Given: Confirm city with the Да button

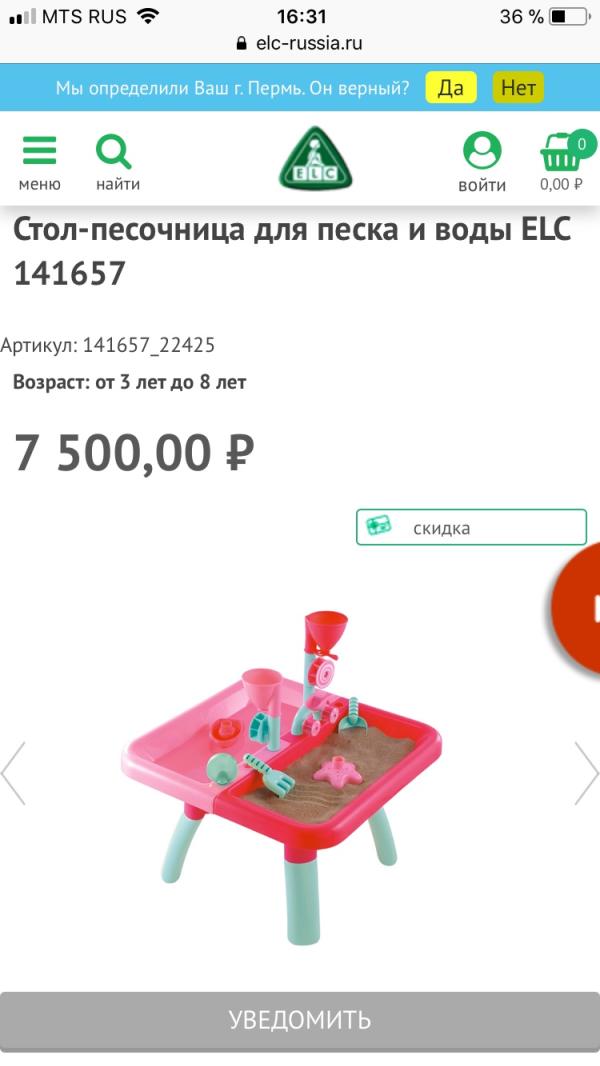Looking at the screenshot, I should tap(451, 88).
